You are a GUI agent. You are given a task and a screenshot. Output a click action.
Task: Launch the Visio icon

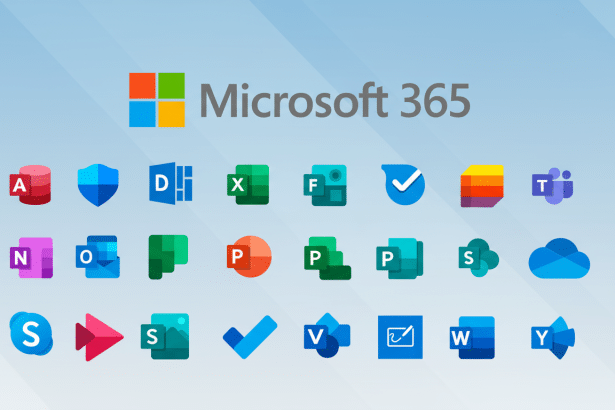point(327,335)
